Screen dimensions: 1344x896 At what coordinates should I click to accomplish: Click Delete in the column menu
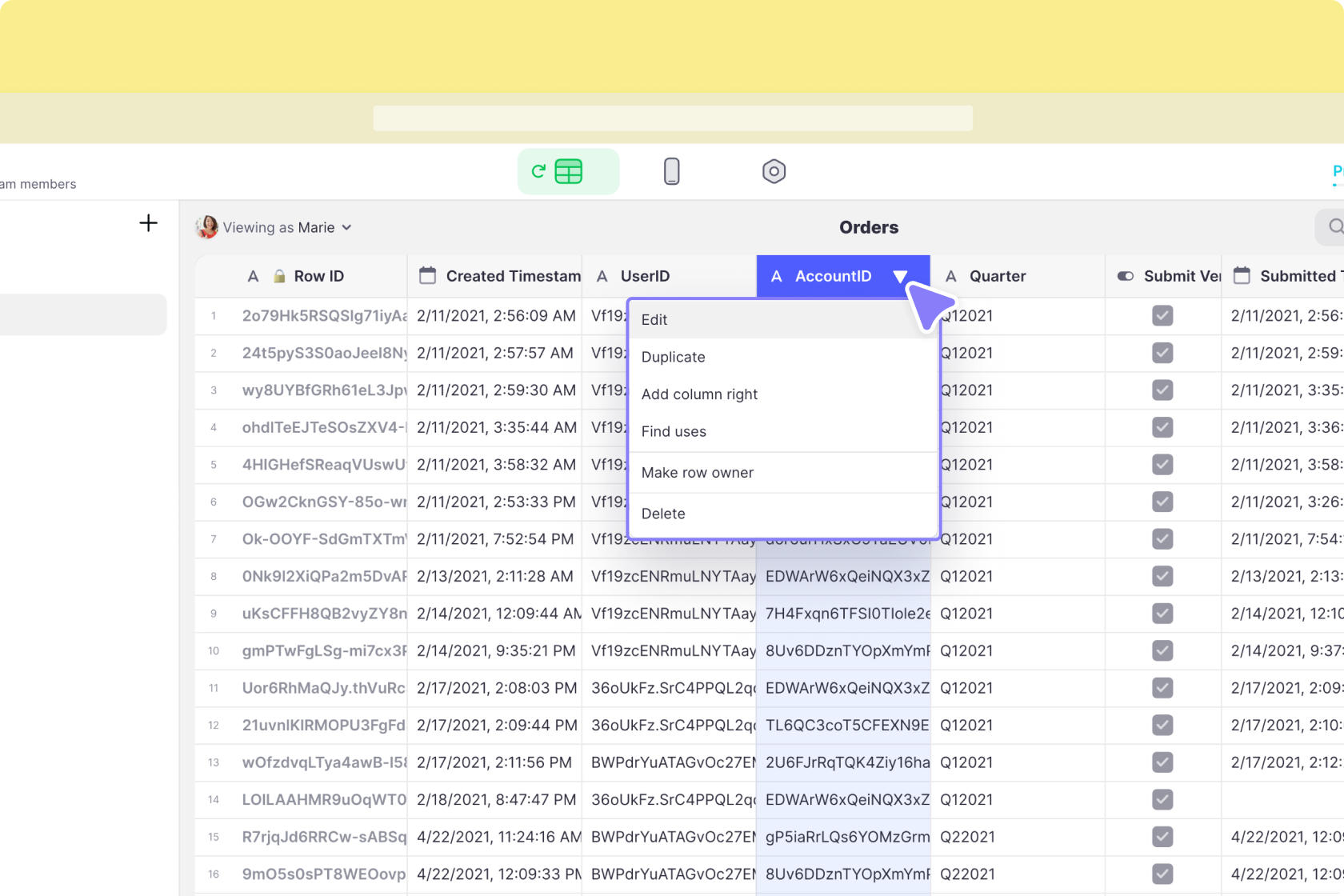(x=663, y=514)
